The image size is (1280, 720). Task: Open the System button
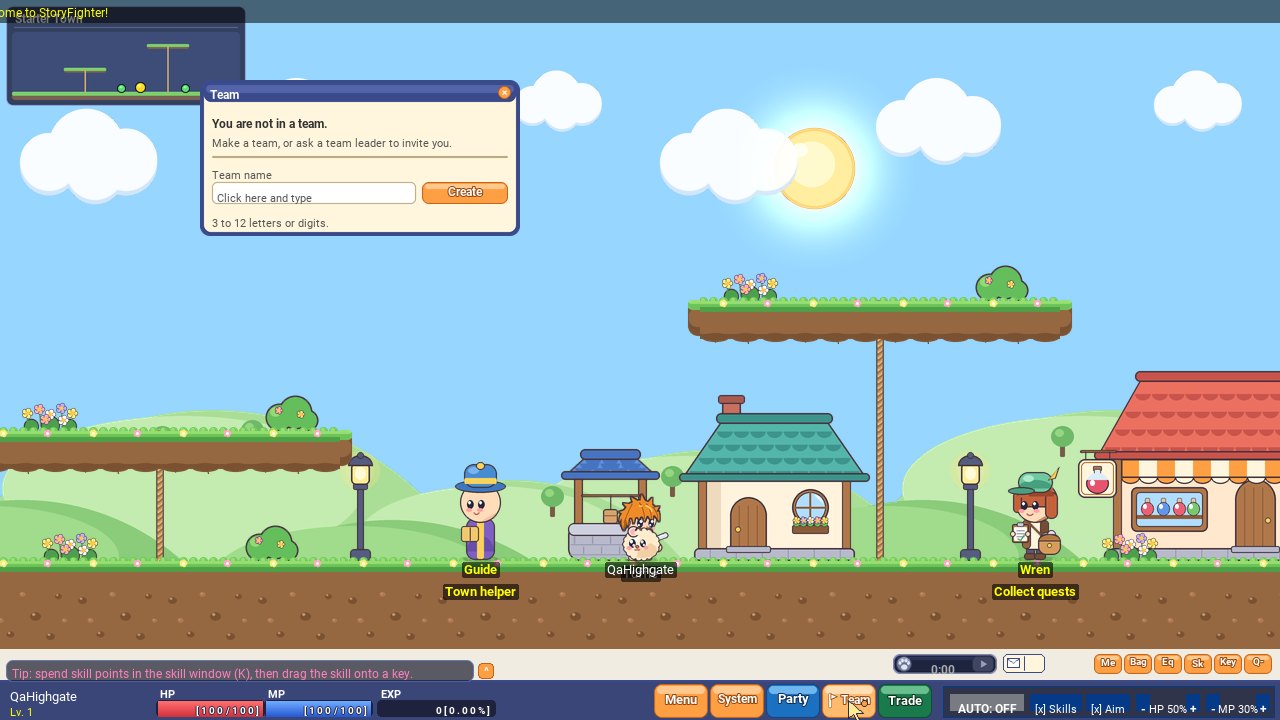tap(737, 700)
